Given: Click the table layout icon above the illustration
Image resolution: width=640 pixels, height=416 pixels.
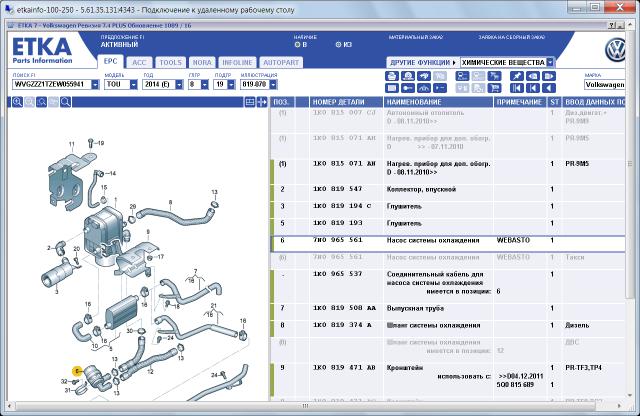Looking at the screenshot, I should (x=250, y=102).
